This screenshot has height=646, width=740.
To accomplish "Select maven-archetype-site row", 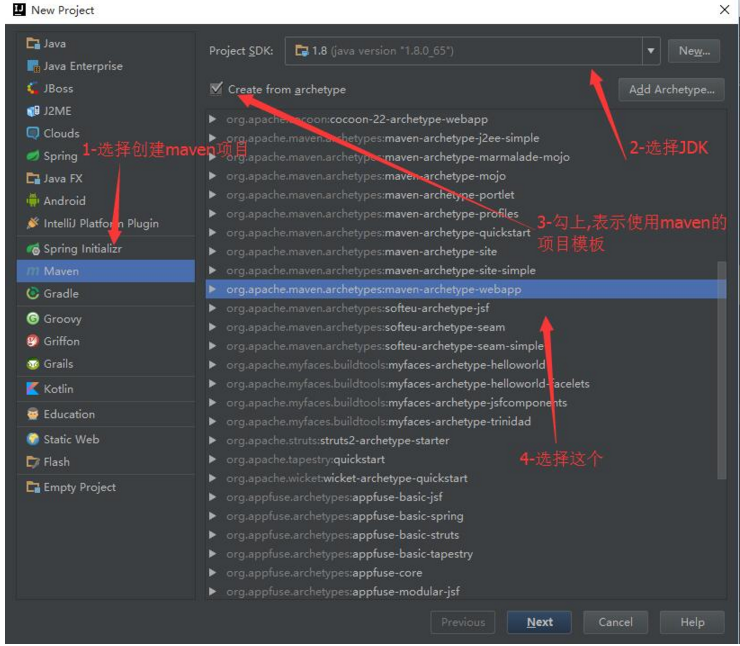I will click(466, 252).
